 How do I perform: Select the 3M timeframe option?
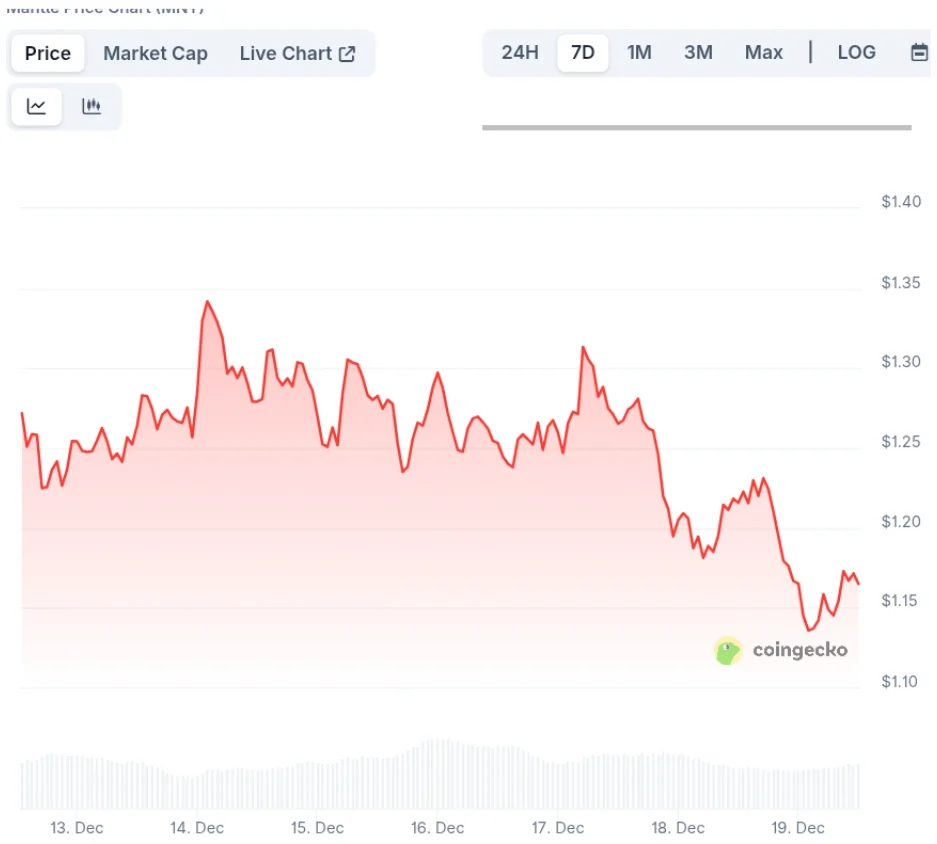[x=697, y=52]
